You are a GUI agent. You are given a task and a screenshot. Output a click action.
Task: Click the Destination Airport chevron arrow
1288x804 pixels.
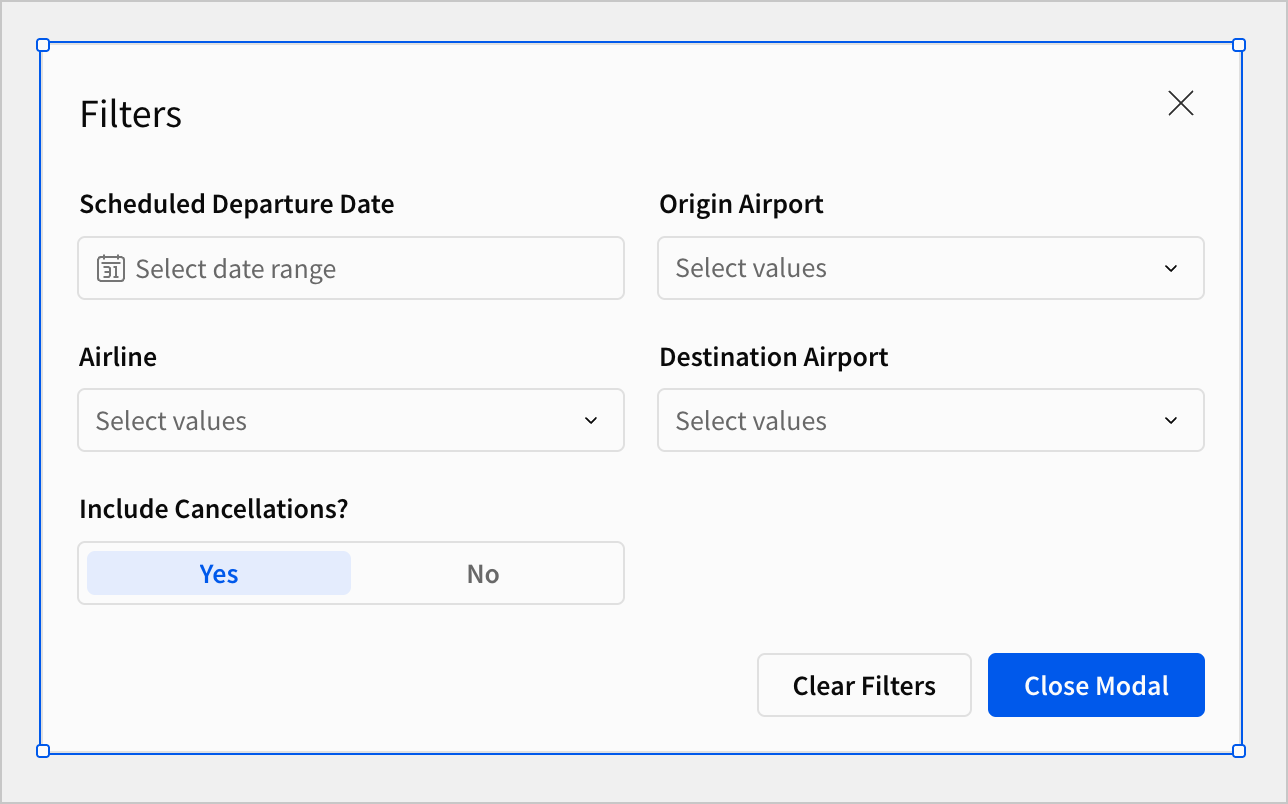click(1171, 421)
